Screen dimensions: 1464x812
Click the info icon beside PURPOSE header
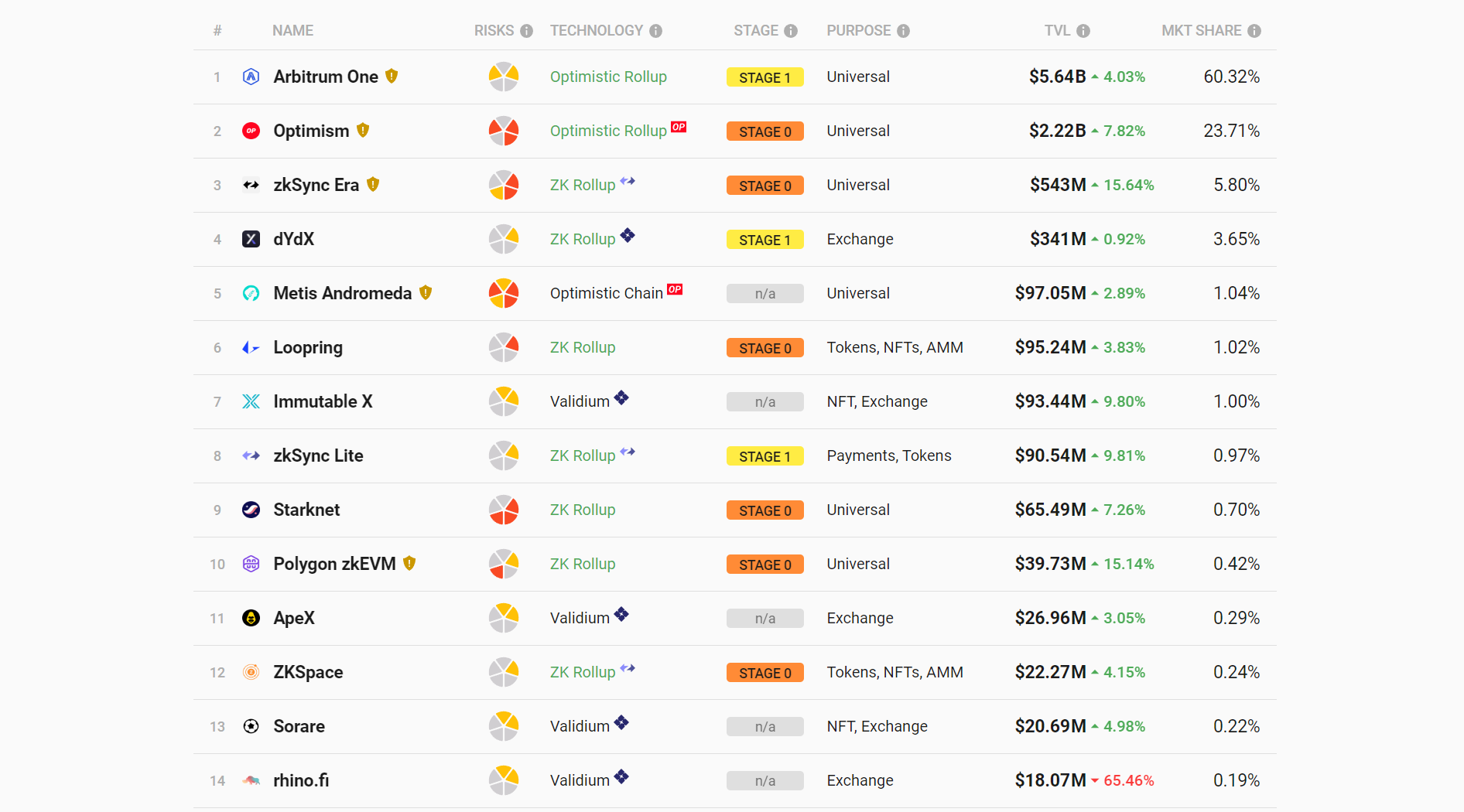[904, 31]
